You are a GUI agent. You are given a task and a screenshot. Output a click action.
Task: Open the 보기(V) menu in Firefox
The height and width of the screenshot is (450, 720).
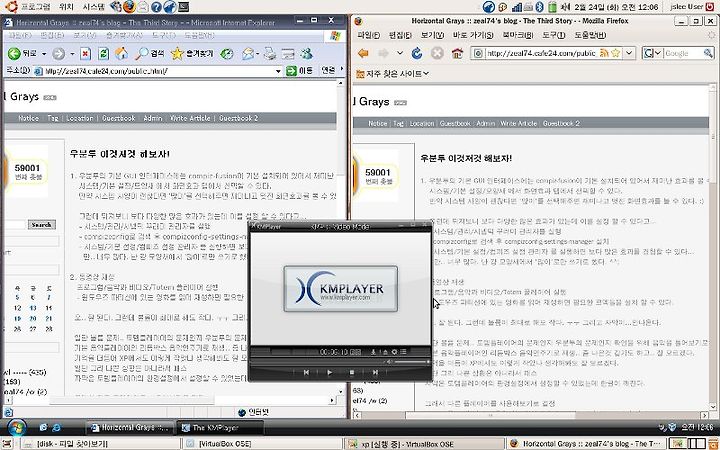pyautogui.click(x=432, y=35)
